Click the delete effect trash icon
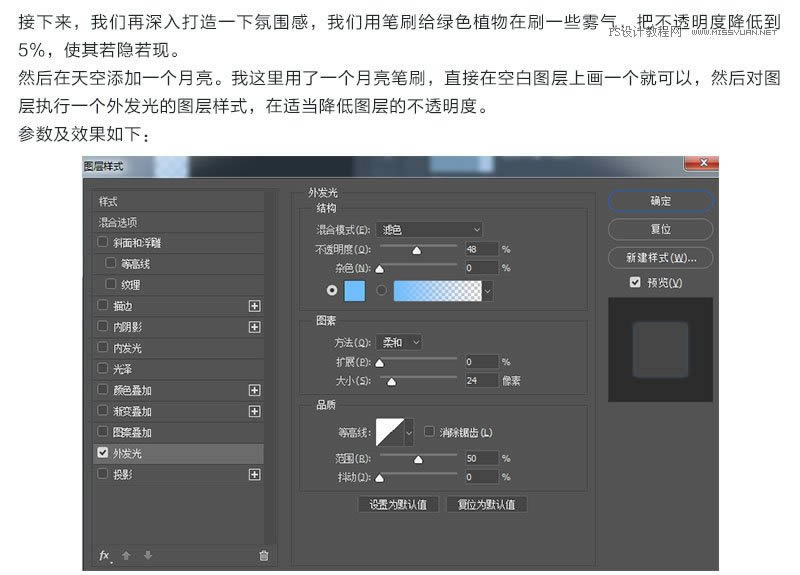 click(x=264, y=555)
